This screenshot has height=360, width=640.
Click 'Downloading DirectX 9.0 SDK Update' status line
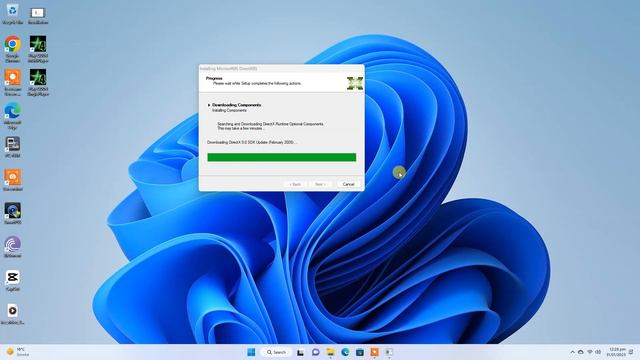tap(252, 142)
